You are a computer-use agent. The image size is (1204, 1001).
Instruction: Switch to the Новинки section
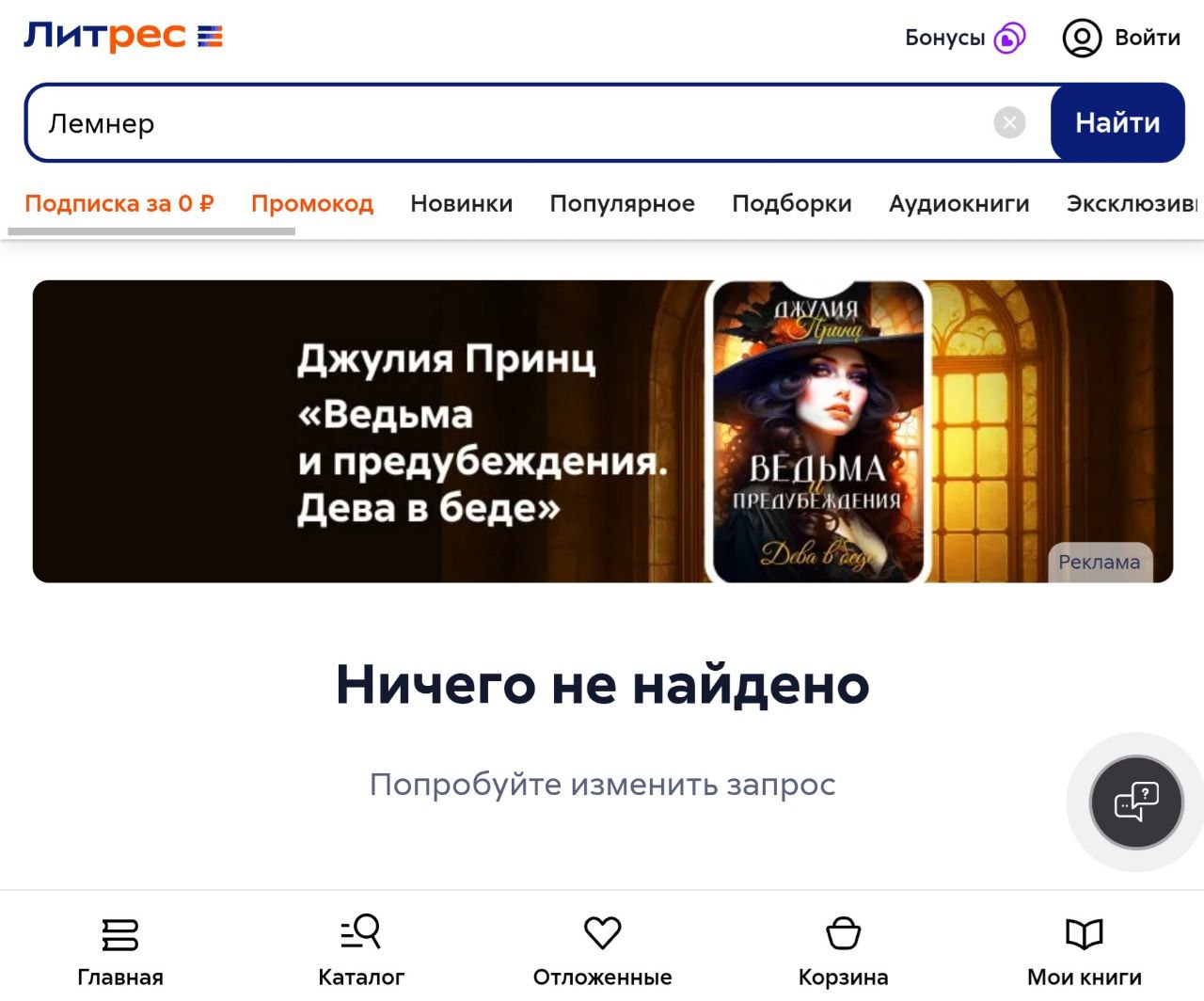pos(462,203)
